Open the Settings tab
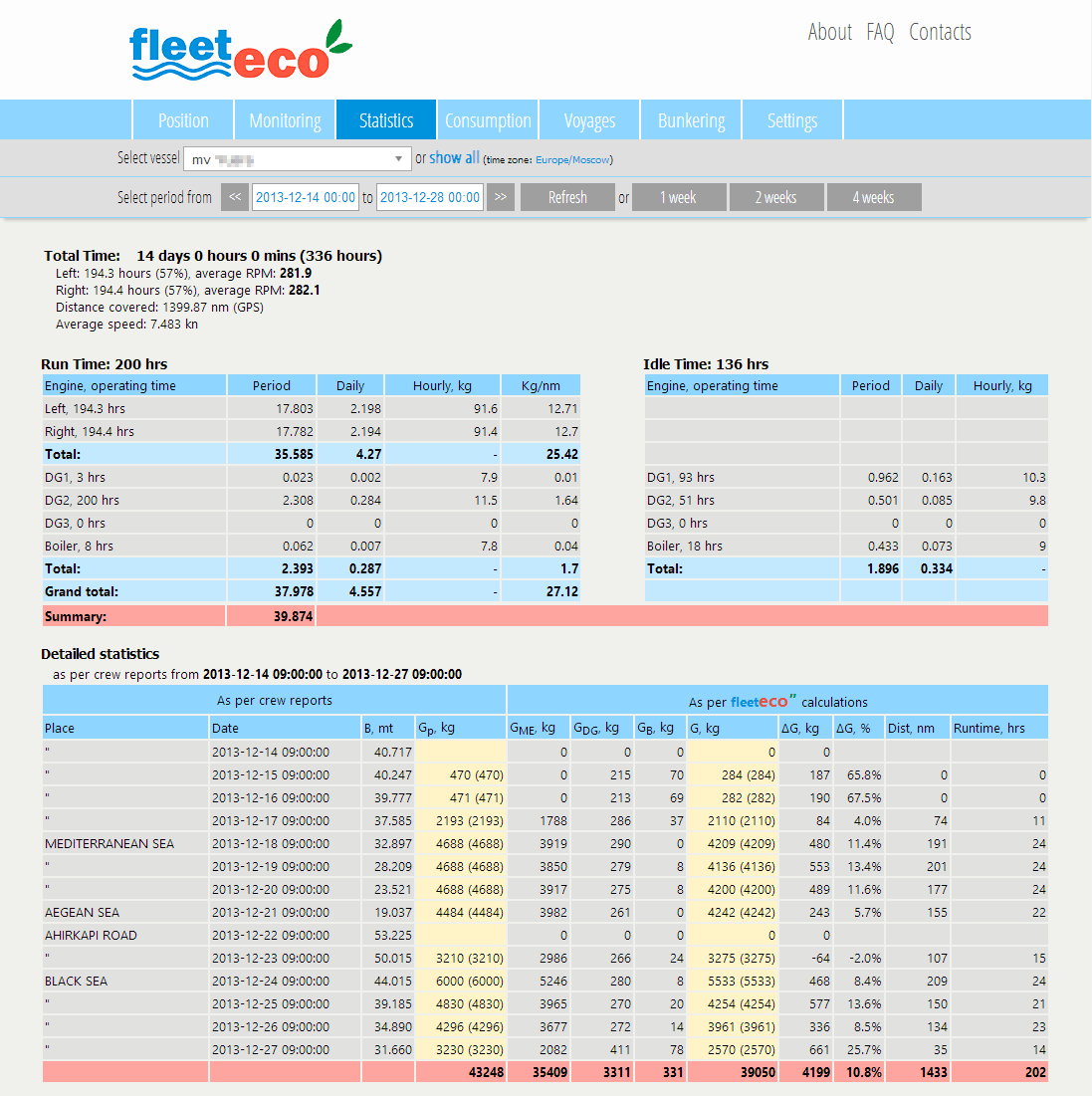This screenshot has width=1092, height=1096. click(792, 120)
